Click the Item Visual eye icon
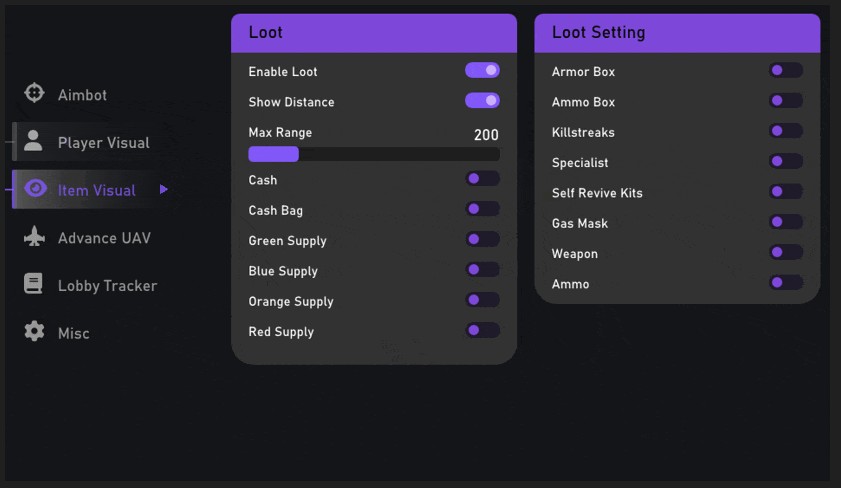The image size is (841, 488). click(35, 188)
